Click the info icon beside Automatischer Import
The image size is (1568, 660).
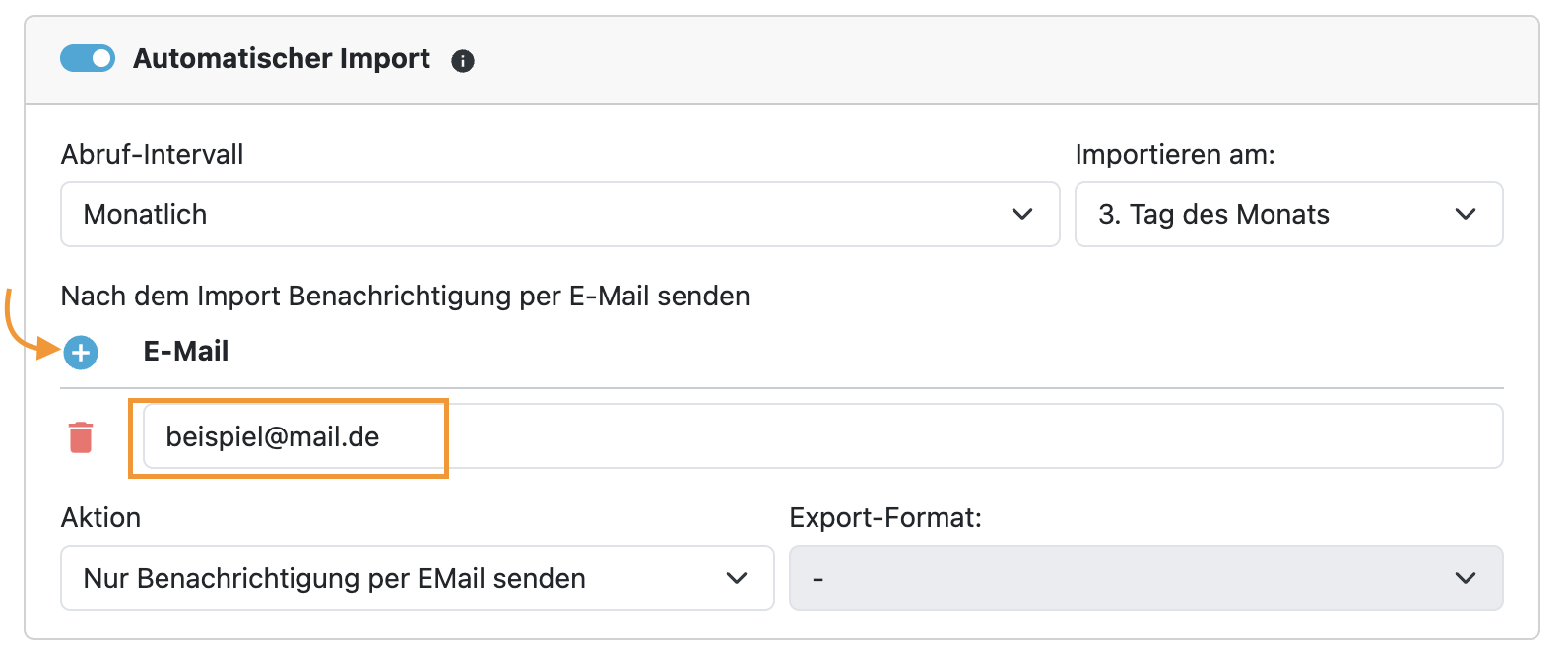(463, 61)
